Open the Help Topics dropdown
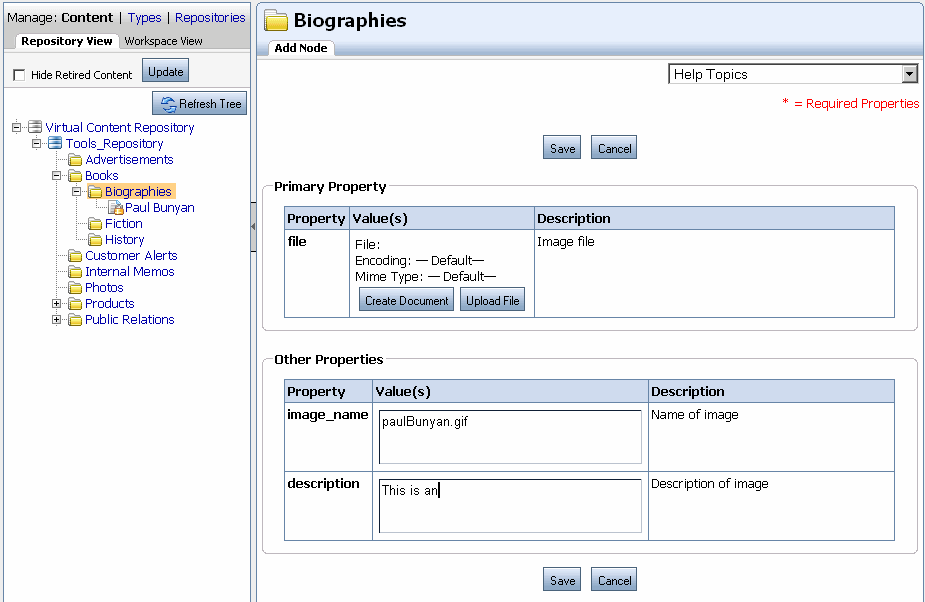 [908, 73]
